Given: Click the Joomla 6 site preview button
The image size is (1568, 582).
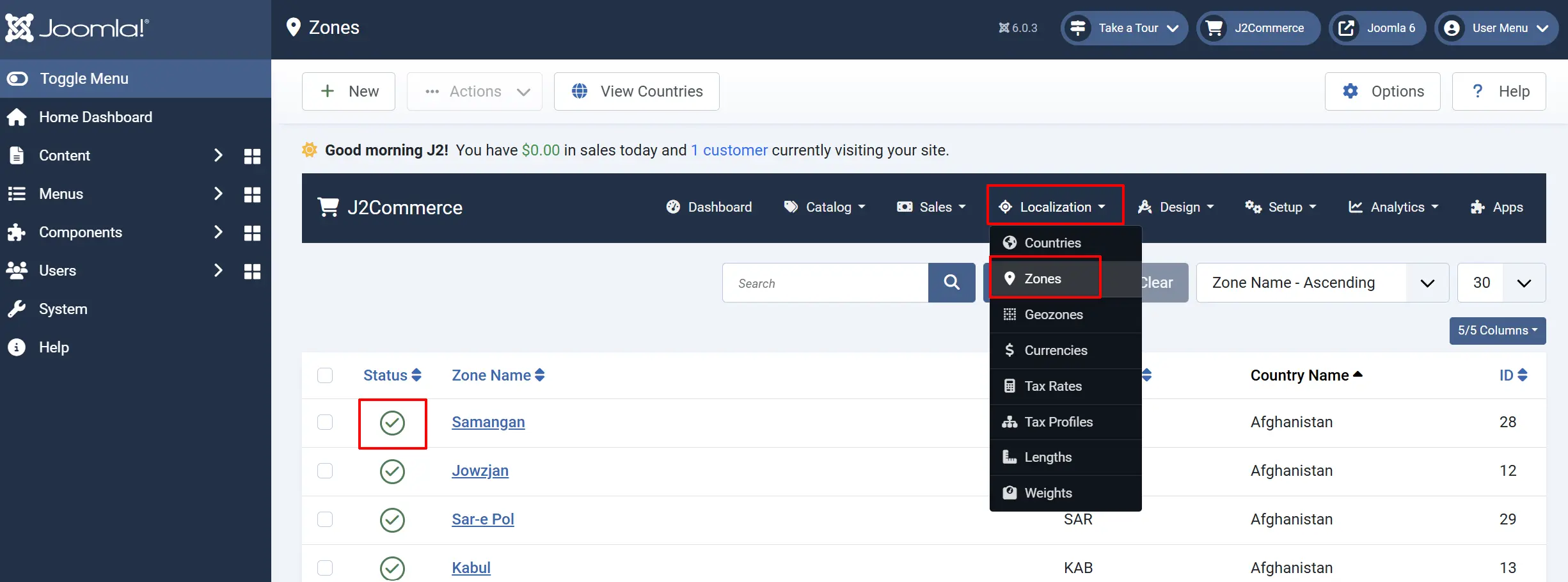Looking at the screenshot, I should click(x=1377, y=28).
